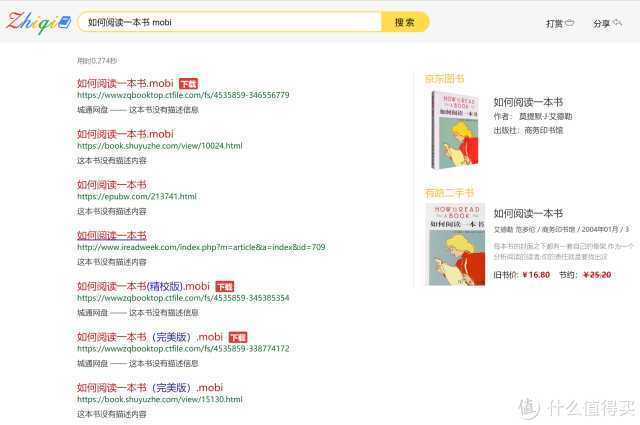
Task: Open 如何阅读一本书(精校版).mobi result
Action: tap(143, 287)
